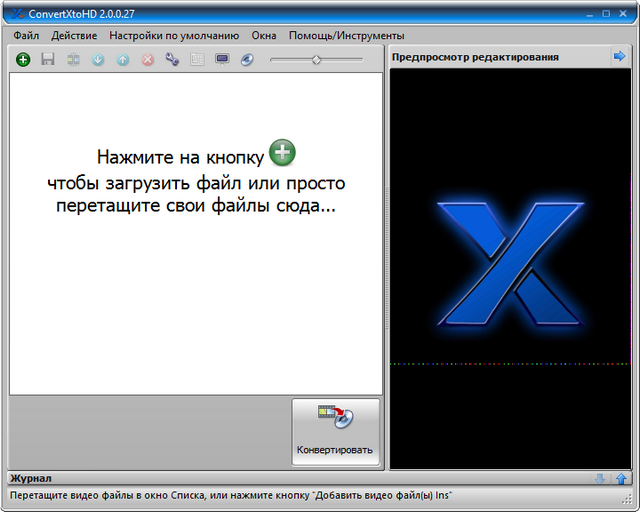The image size is (640, 512).
Task: Click the disc burn toolbar icon
Action: [x=247, y=60]
